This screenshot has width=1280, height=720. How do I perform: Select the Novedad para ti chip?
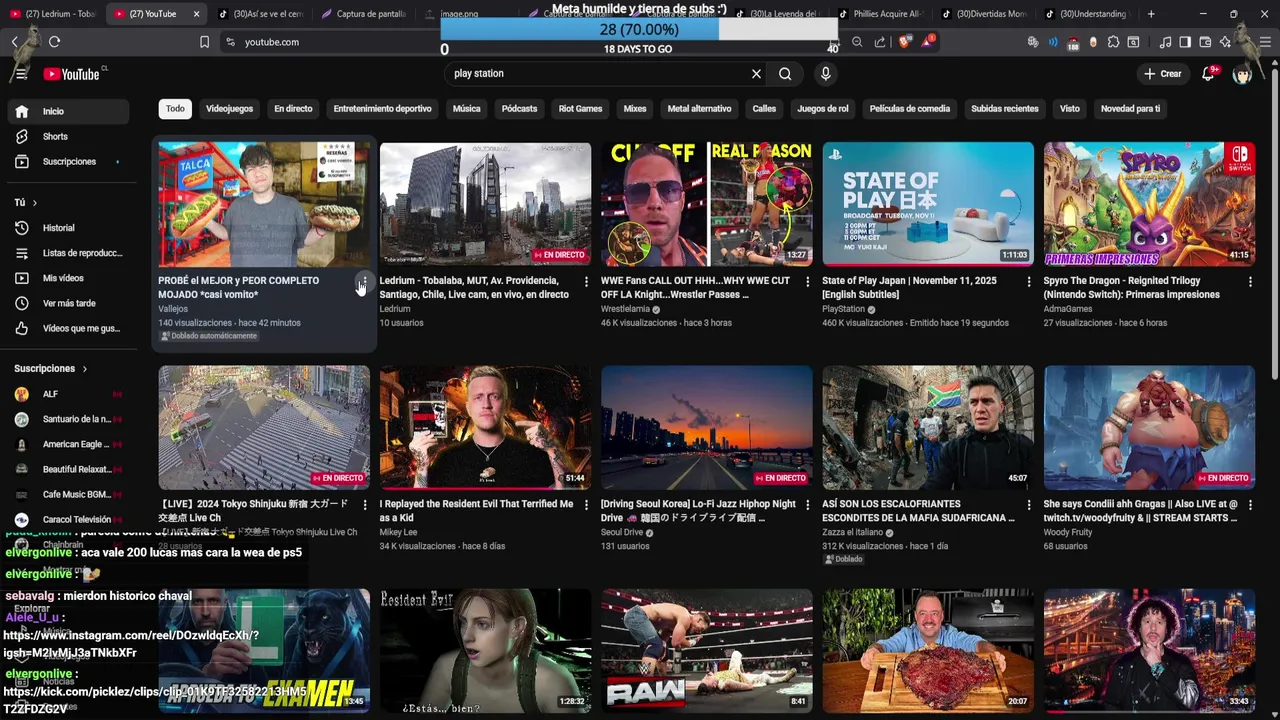point(1130,109)
